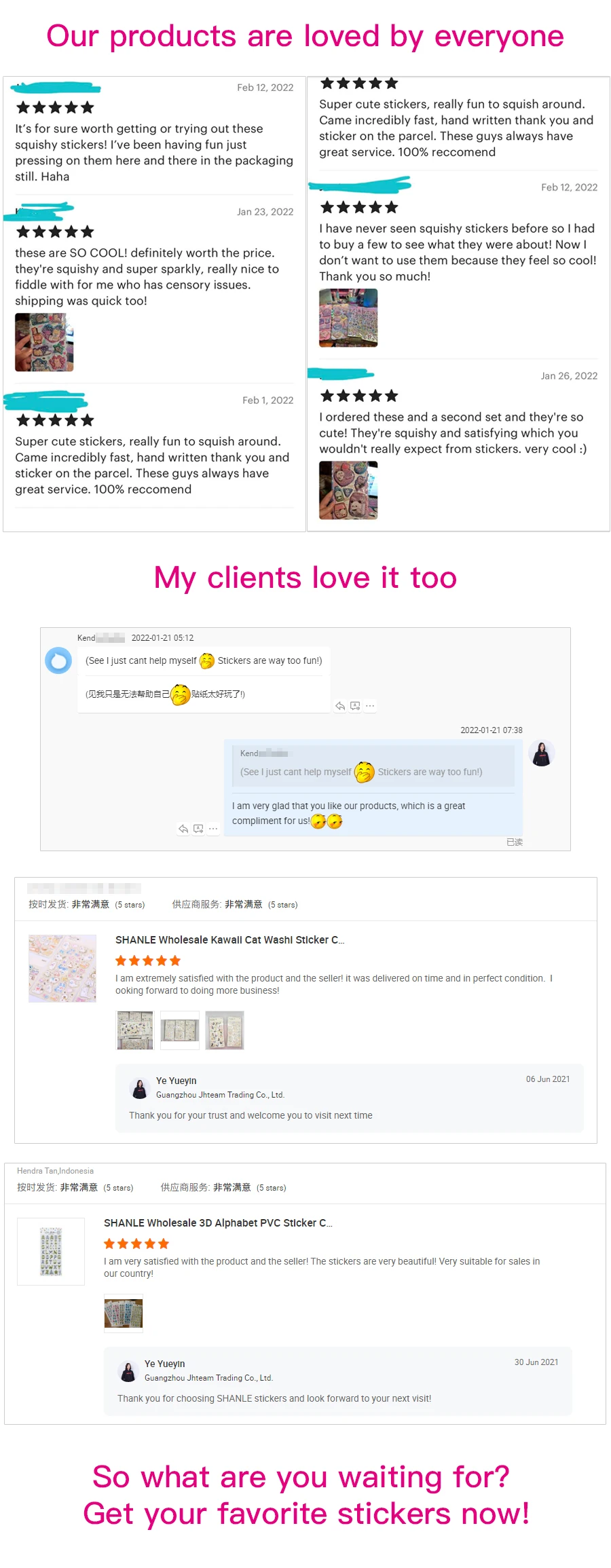Open buyer photo in Hendra Tan's alphabet sticker review
Screen dimensions: 611x1568
coord(124,1313)
